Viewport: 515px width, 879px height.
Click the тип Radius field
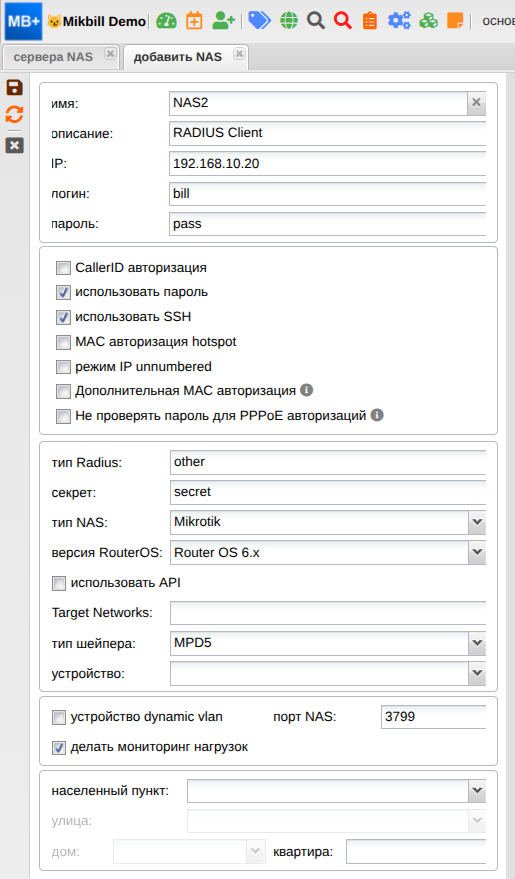point(328,462)
